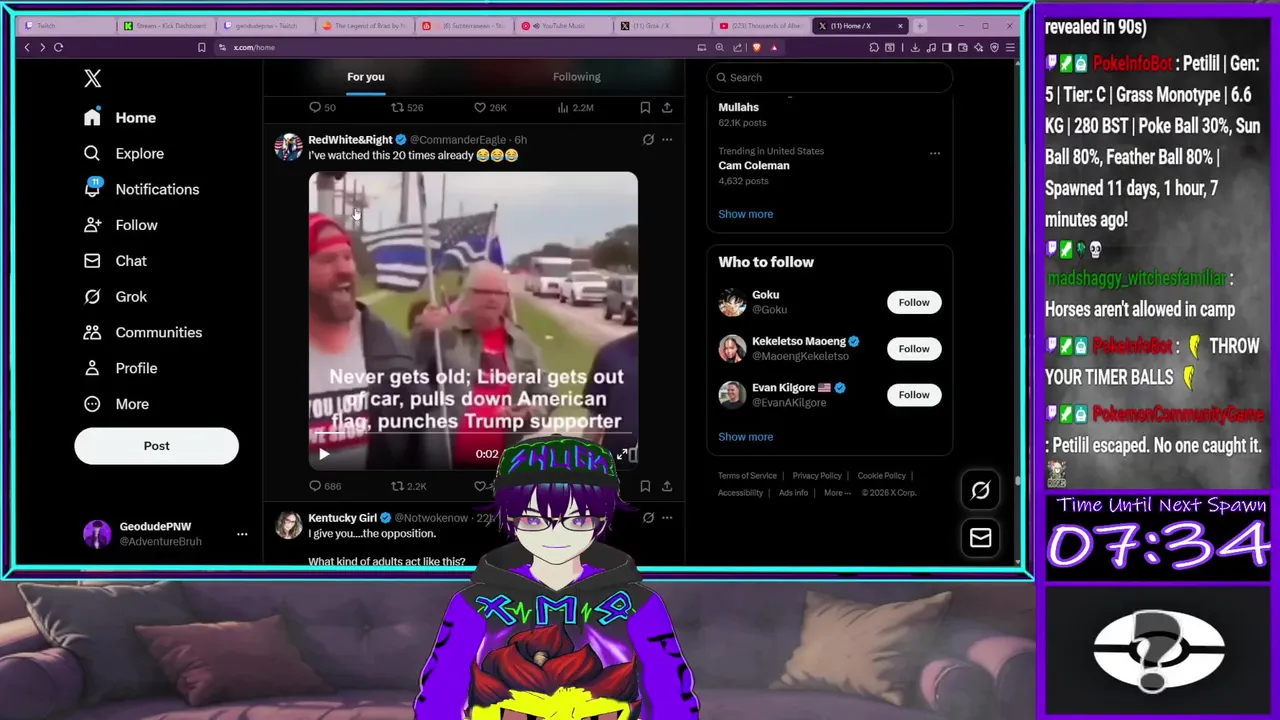Image resolution: width=1280 pixels, height=720 pixels.
Task: Share the RedWhite&Right video post
Action: [667, 486]
